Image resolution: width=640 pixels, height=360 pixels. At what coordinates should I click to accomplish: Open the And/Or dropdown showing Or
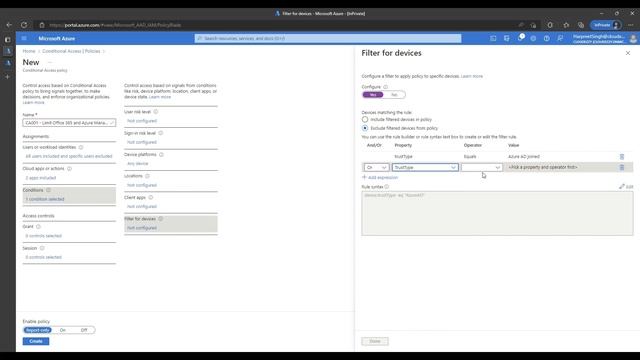click(x=376, y=167)
